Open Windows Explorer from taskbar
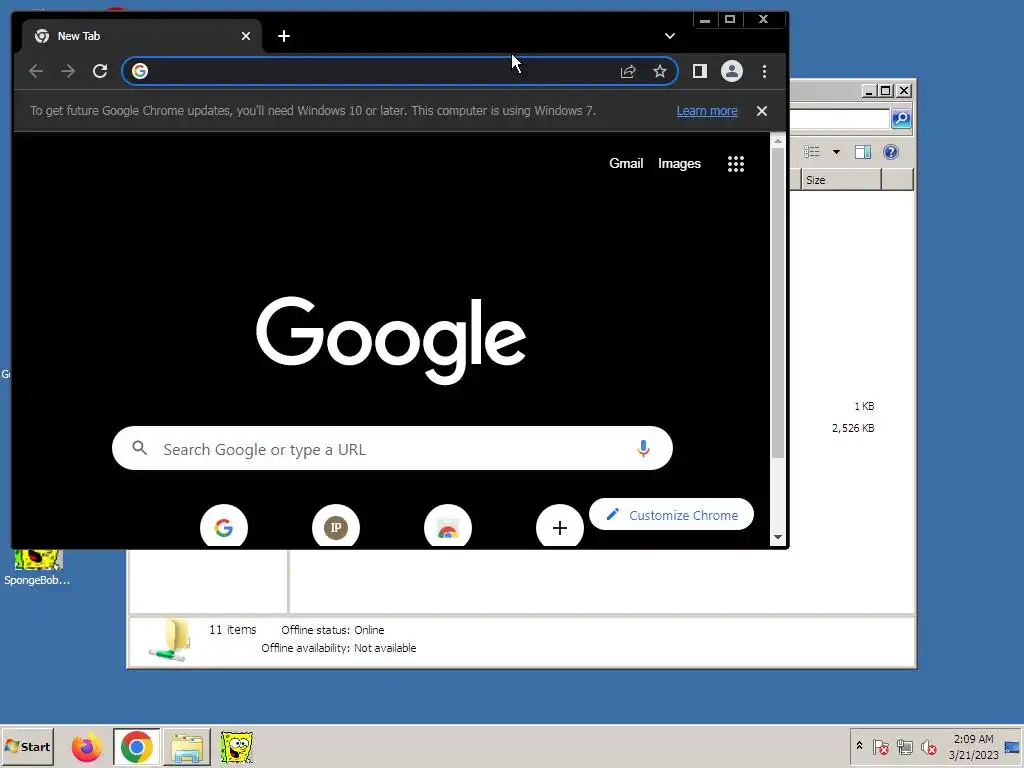The width and height of the screenshot is (1024, 768). click(x=187, y=747)
